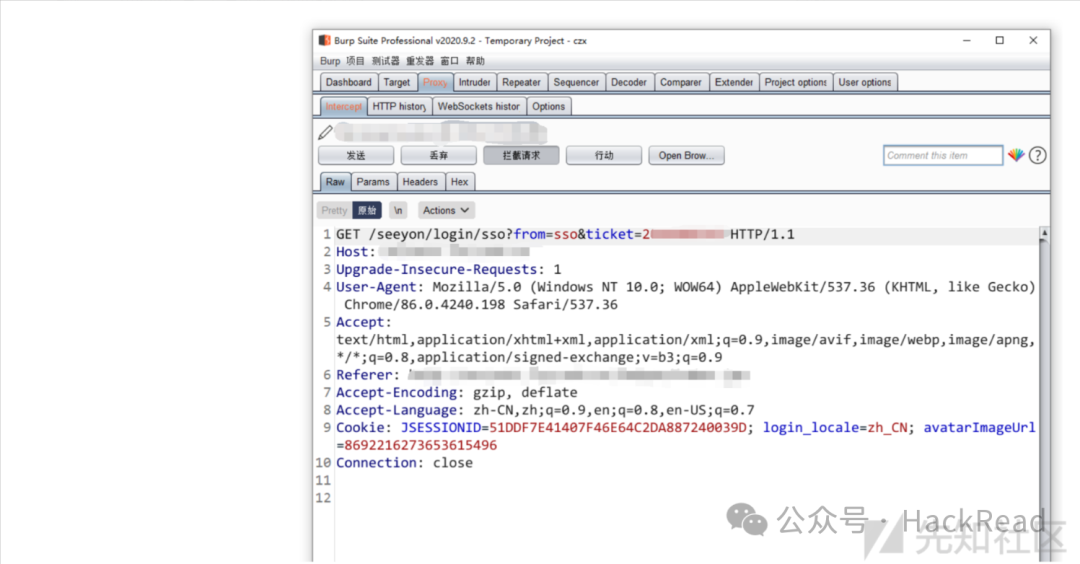Open the HTTP history sub-tab

pyautogui.click(x=399, y=106)
